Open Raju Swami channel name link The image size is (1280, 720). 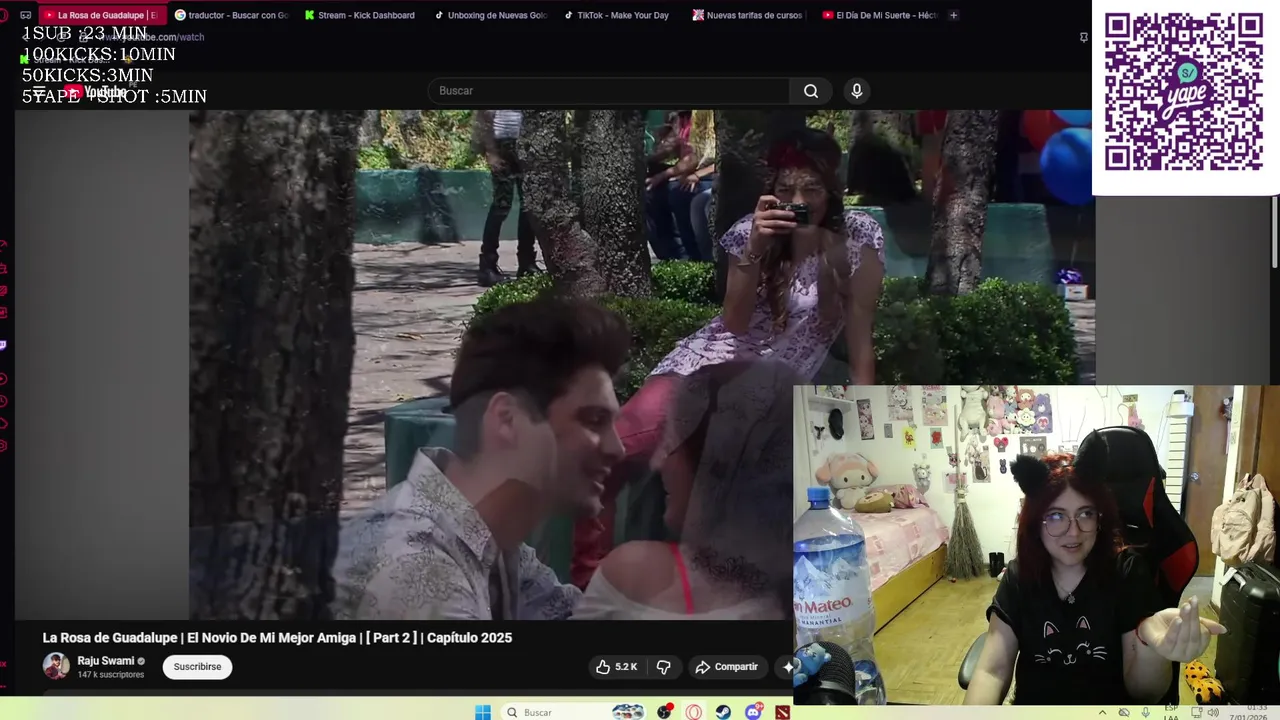(106, 661)
